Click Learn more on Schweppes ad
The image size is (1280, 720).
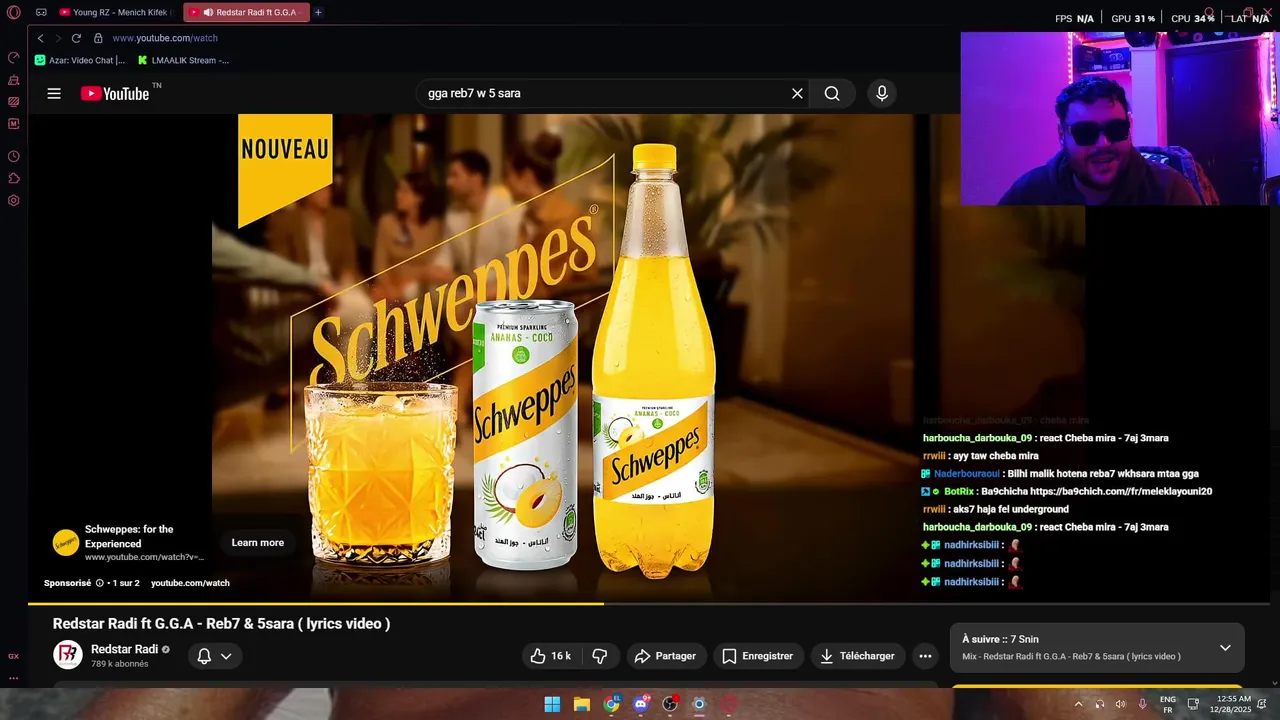tap(258, 543)
